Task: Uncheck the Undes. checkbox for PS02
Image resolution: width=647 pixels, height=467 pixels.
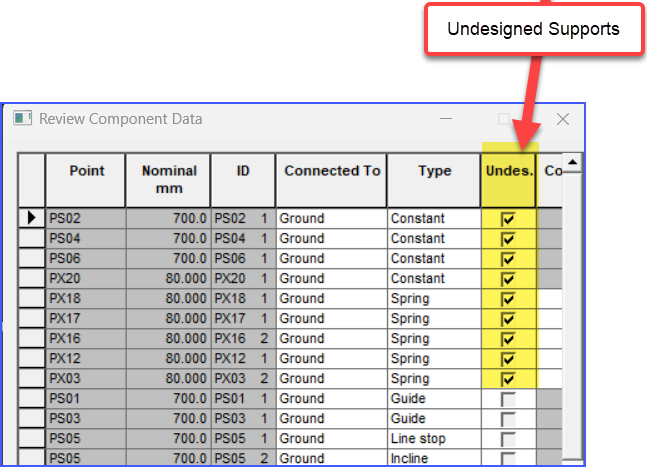Action: [x=508, y=219]
